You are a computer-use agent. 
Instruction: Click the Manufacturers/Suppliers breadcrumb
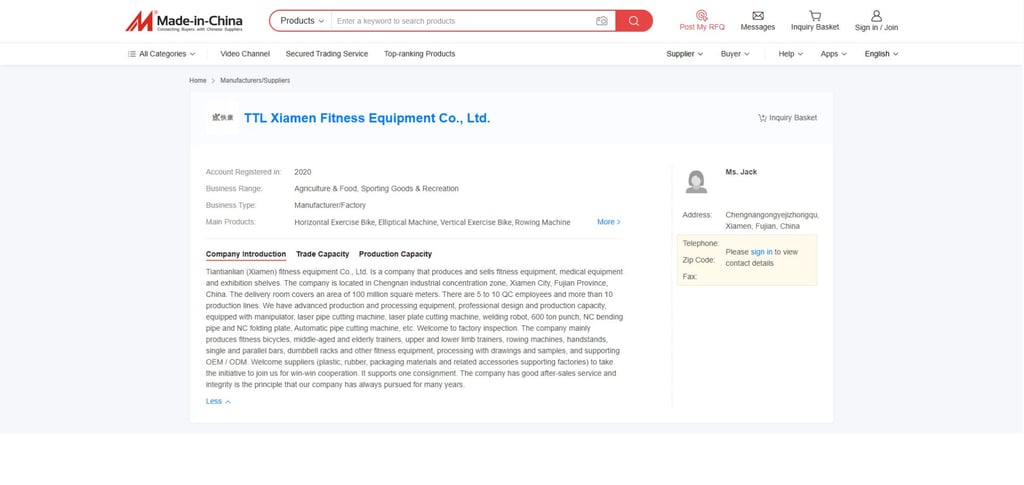click(x=255, y=80)
